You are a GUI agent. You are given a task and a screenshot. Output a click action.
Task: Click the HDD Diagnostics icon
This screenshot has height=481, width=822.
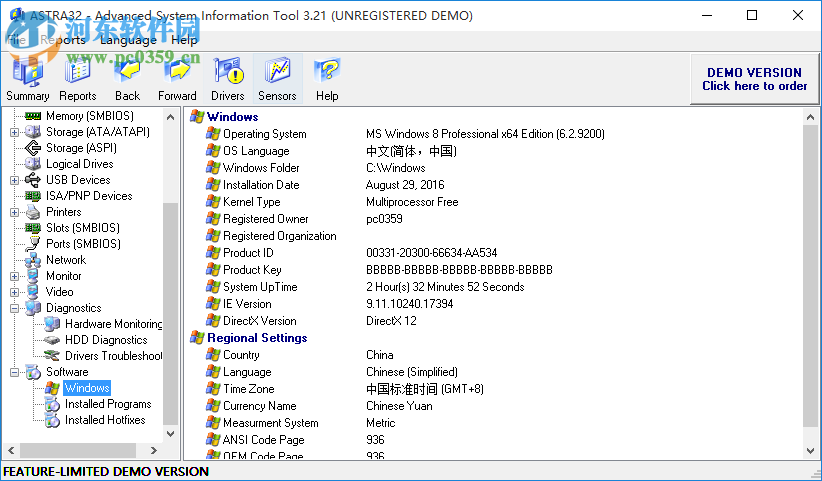52,340
